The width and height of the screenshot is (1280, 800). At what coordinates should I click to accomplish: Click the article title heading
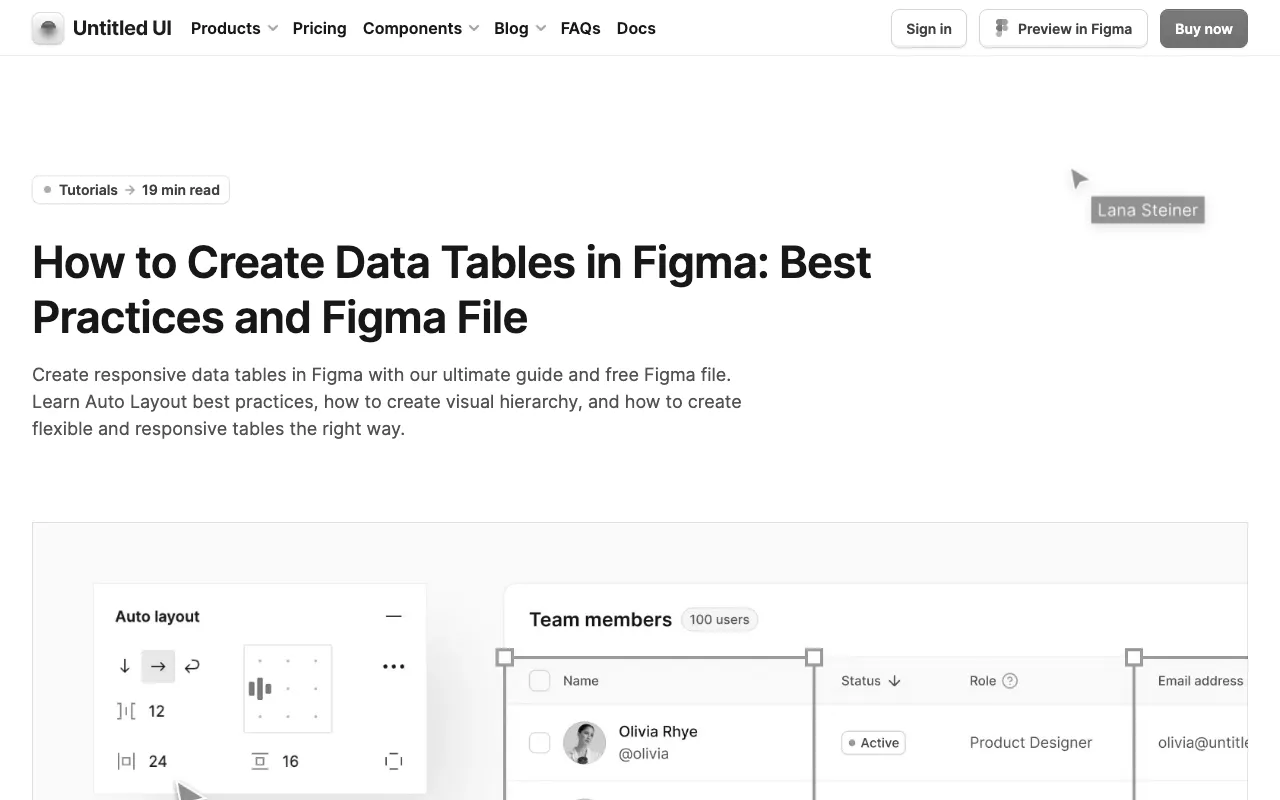(452, 290)
